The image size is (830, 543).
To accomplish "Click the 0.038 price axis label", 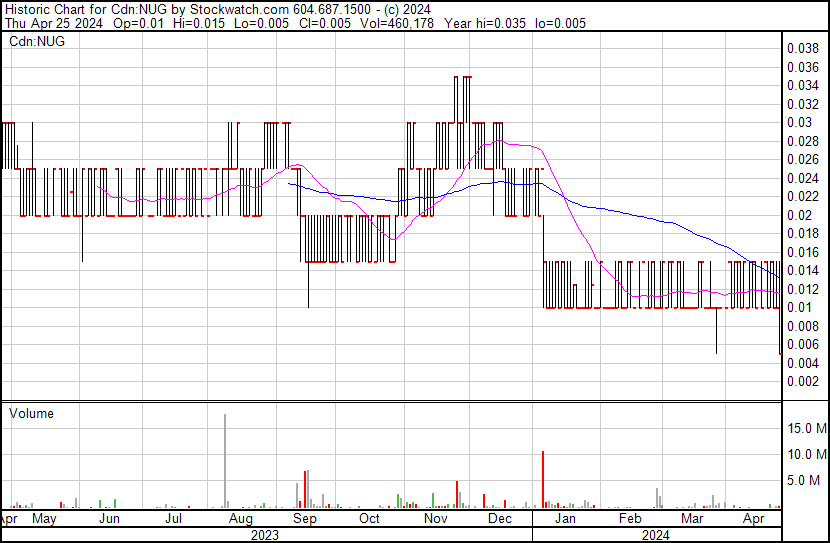I will coord(803,48).
